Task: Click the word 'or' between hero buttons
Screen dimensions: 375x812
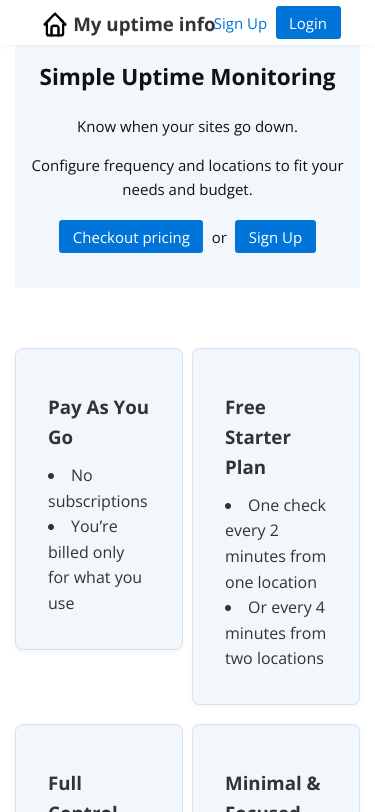Action: [x=219, y=237]
